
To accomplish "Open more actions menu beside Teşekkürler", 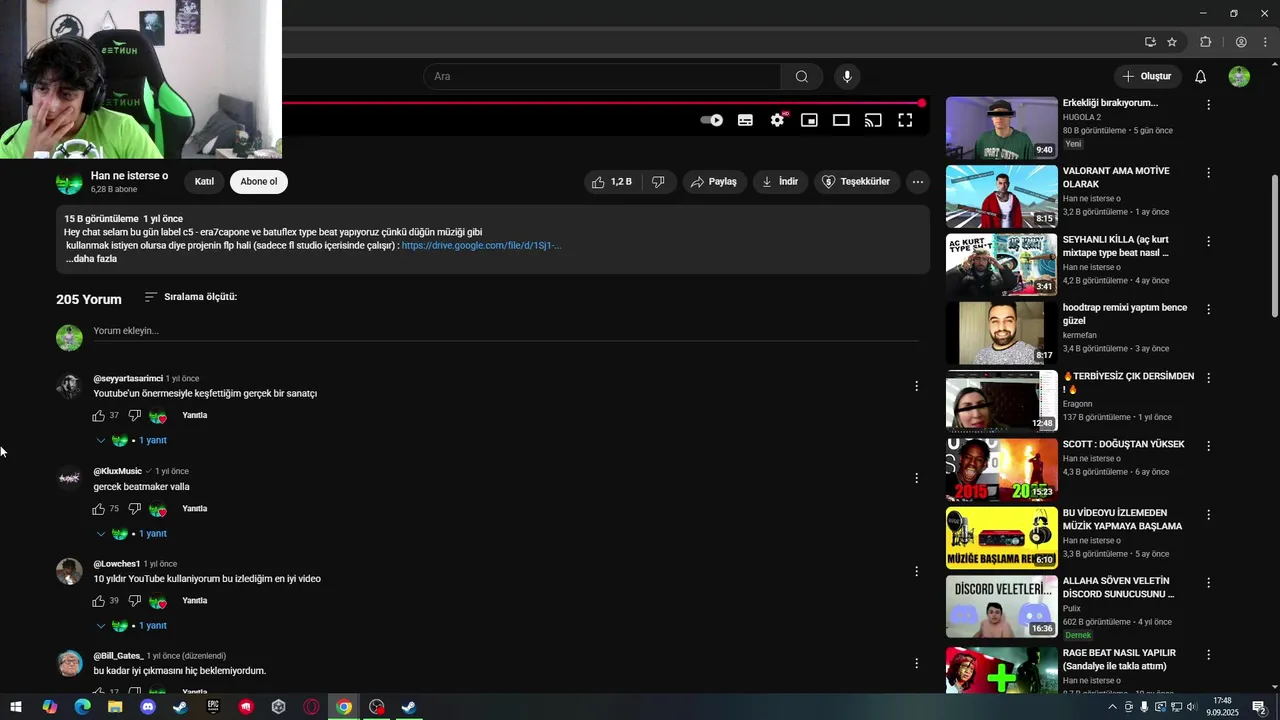I will pyautogui.click(x=918, y=182).
